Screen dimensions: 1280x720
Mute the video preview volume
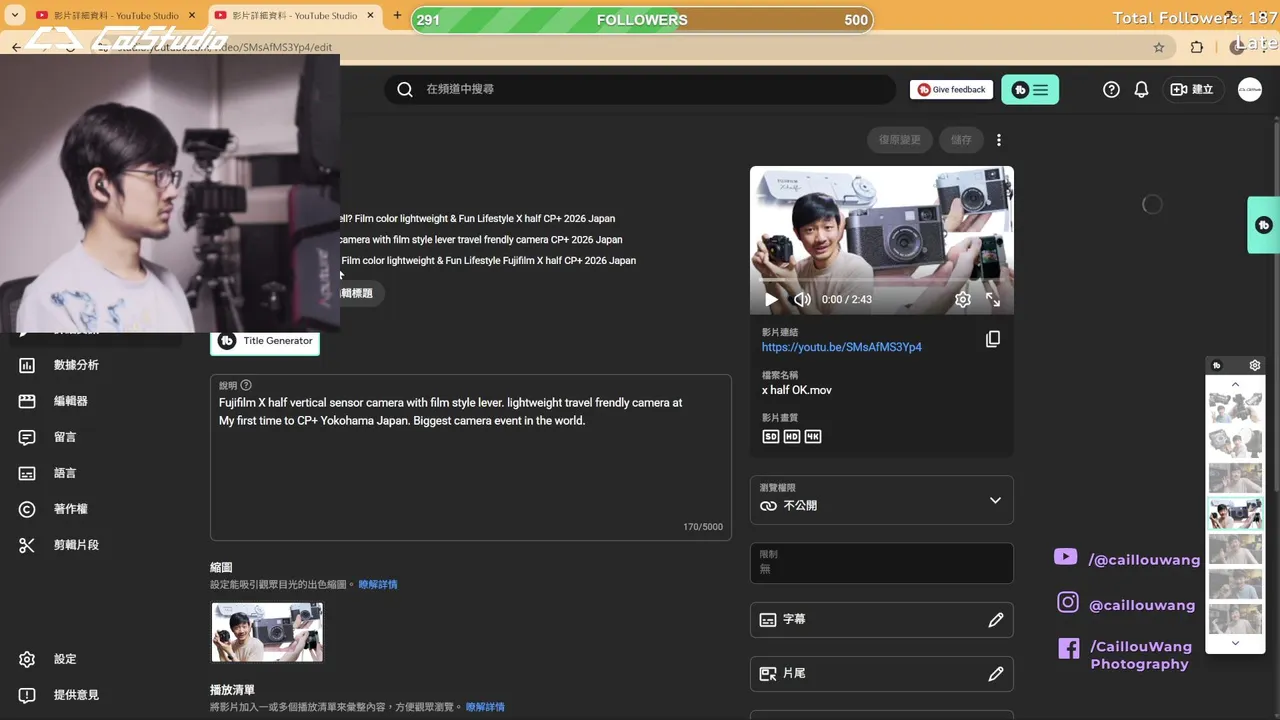point(802,299)
